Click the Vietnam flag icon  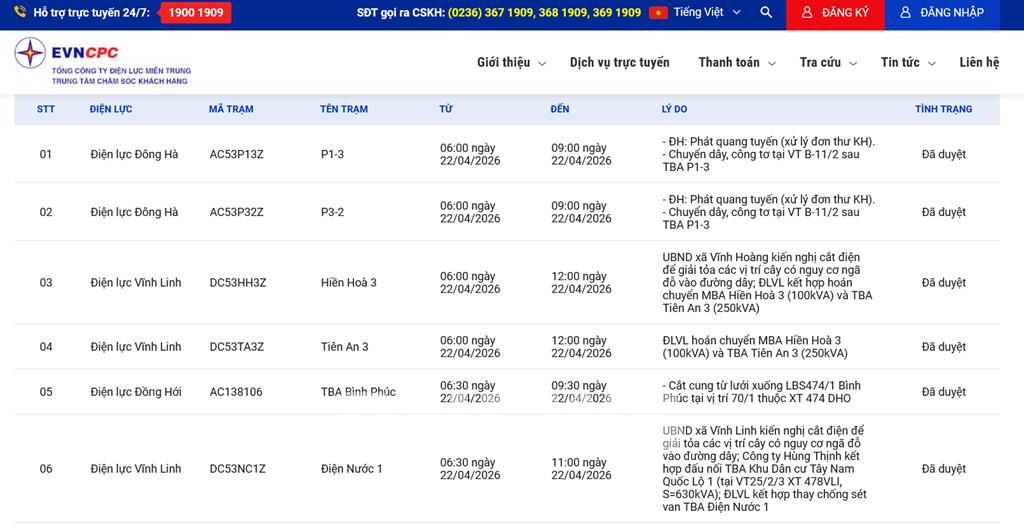658,13
